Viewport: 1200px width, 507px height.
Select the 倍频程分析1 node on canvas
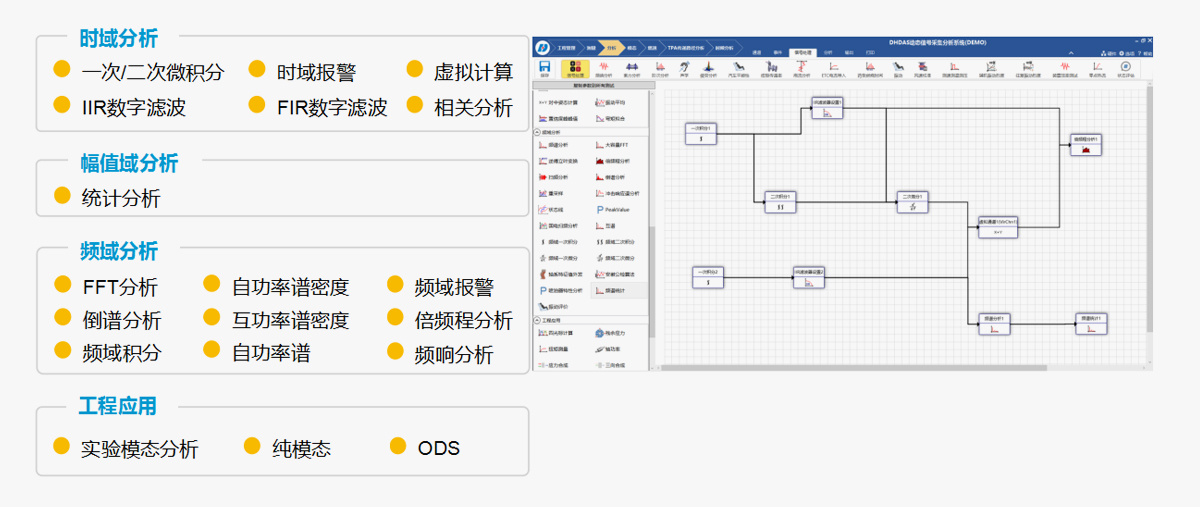(1086, 144)
